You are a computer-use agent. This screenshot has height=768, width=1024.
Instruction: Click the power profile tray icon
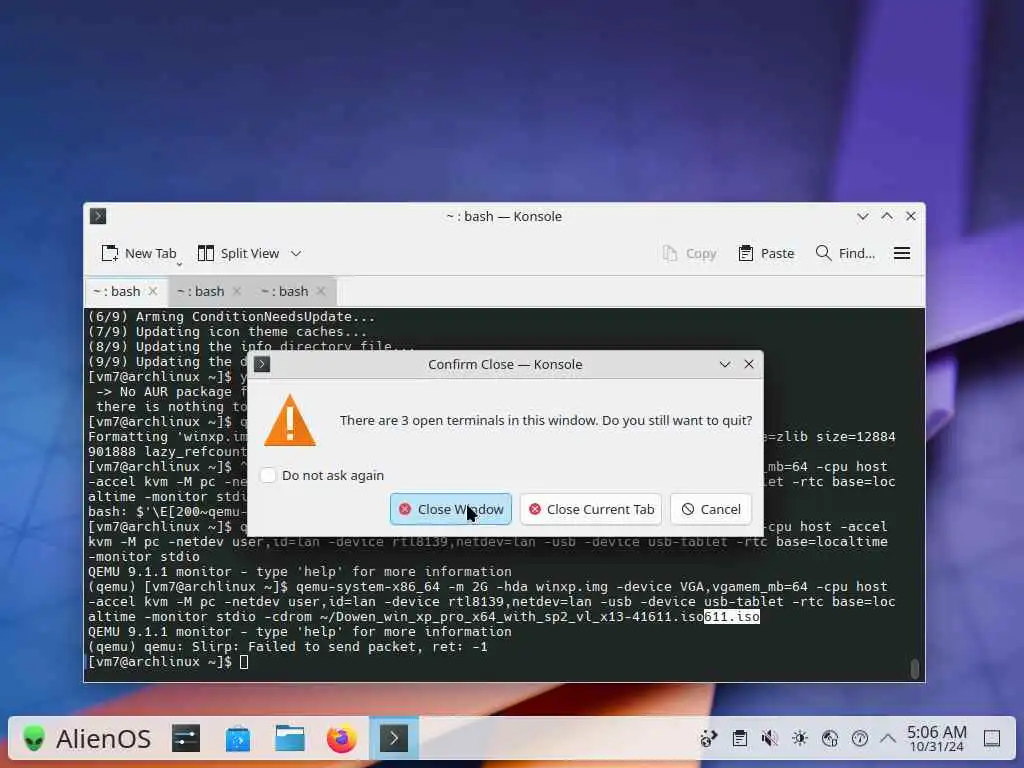pyautogui.click(x=859, y=739)
